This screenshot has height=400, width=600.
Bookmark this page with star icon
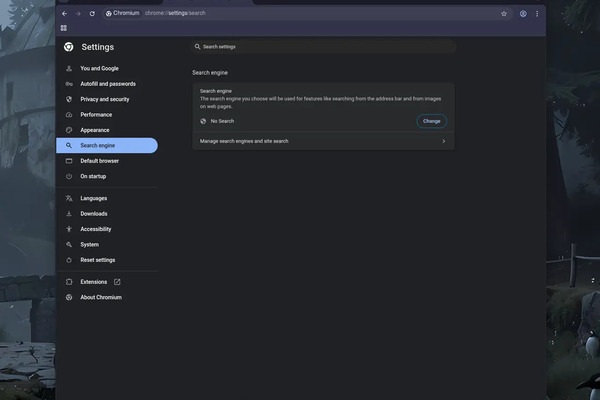point(504,13)
